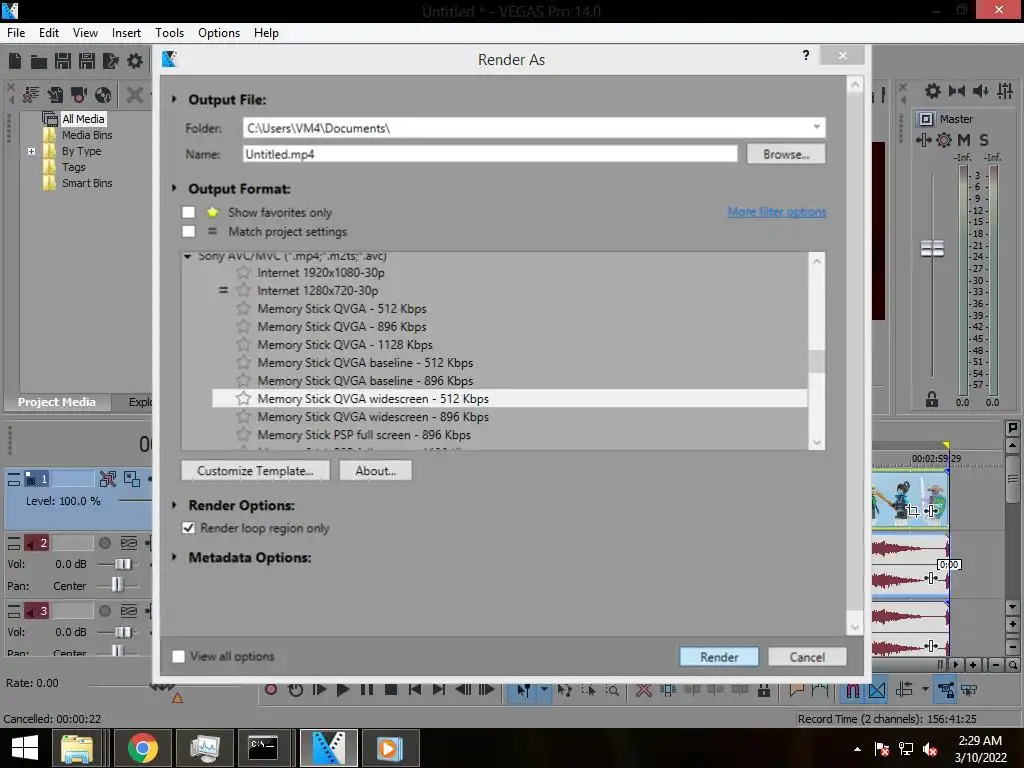Viewport: 1024px width, 768px height.
Task: Switch to the Project Media tab
Action: point(56,402)
